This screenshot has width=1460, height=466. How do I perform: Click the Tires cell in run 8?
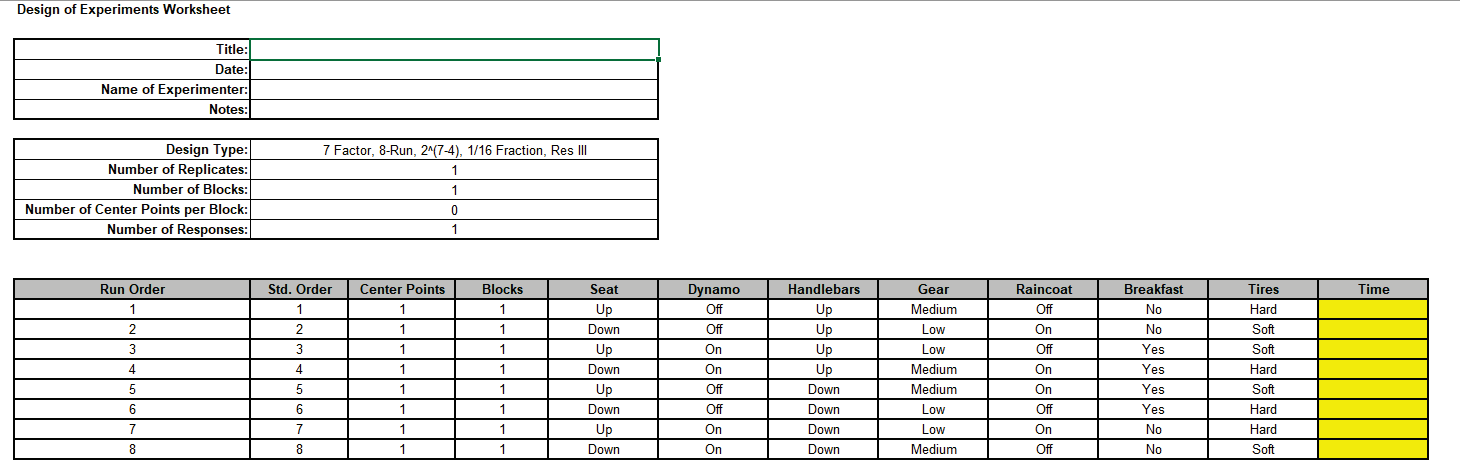tap(1263, 449)
